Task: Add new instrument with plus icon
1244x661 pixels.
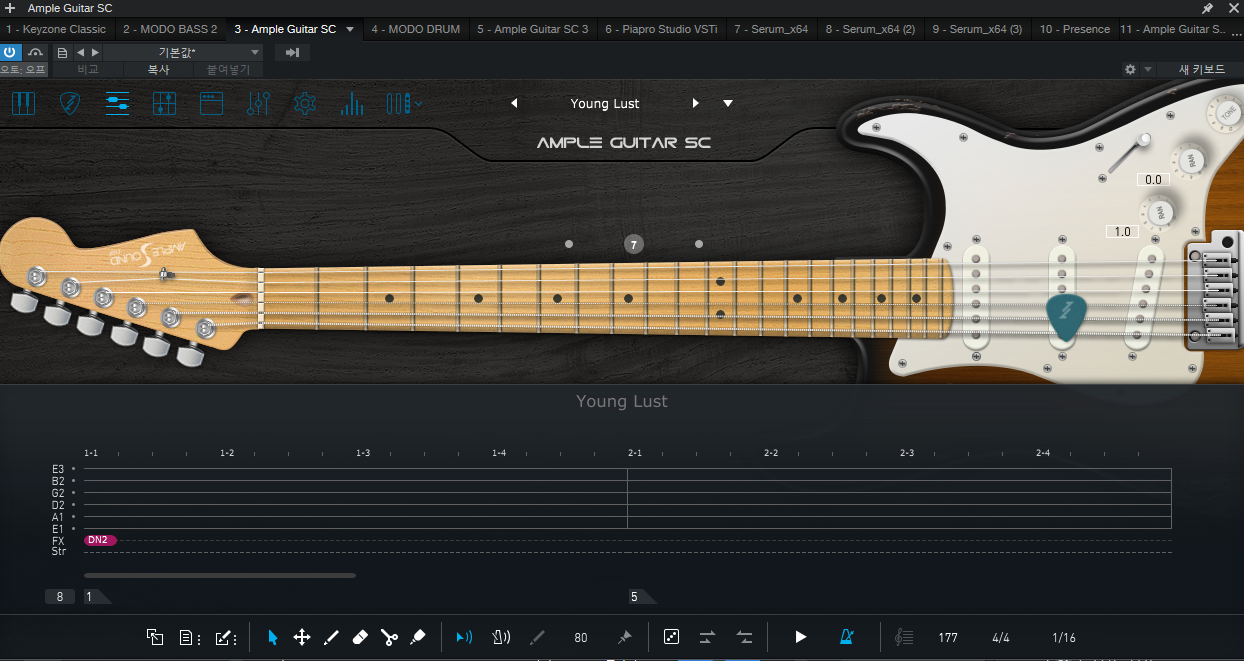Action: [10, 8]
